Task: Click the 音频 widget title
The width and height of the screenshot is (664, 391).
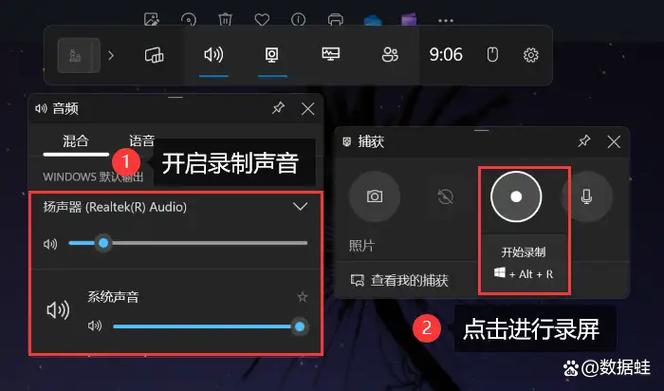Action: pos(65,108)
